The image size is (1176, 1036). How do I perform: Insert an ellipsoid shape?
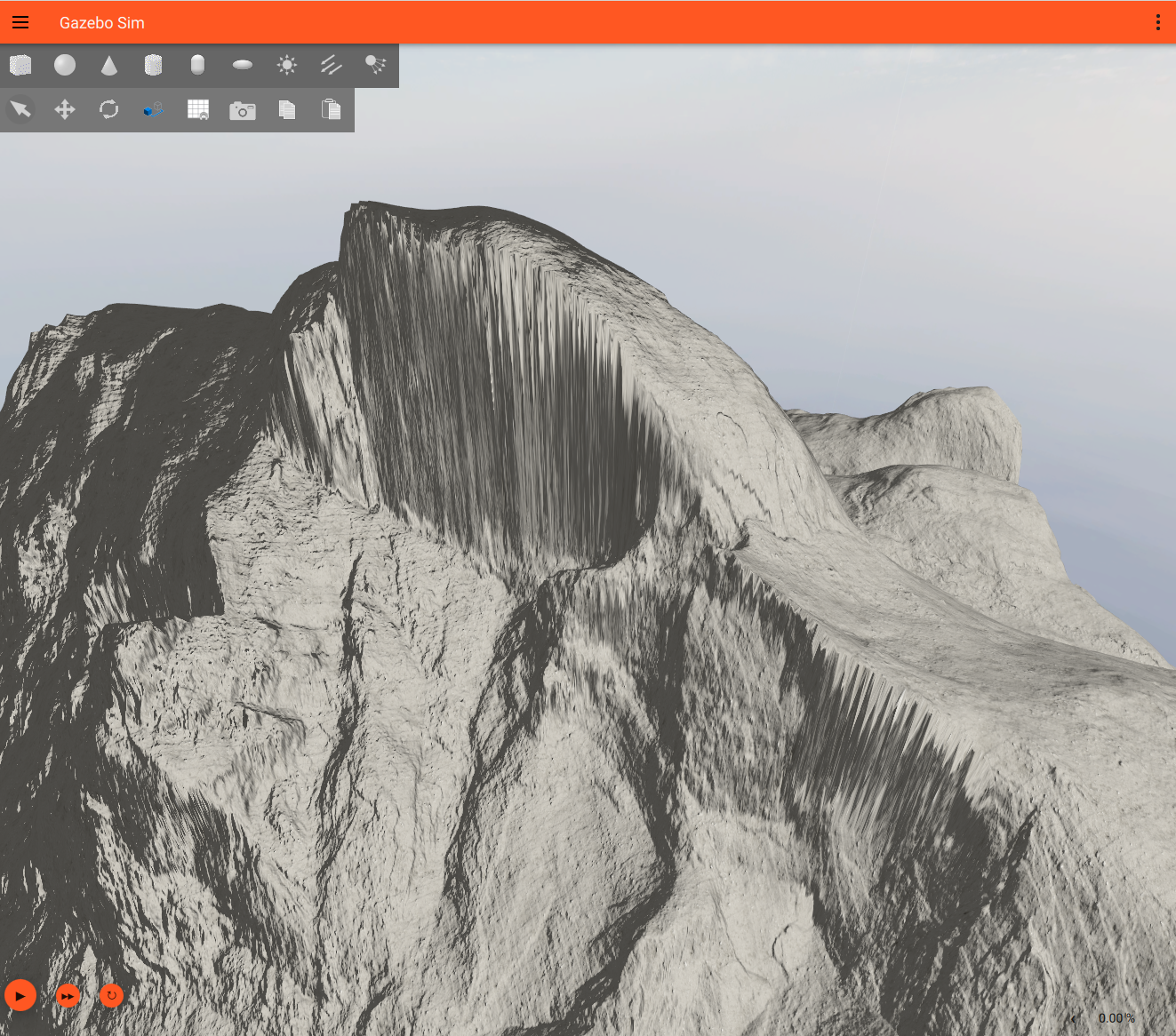point(242,65)
